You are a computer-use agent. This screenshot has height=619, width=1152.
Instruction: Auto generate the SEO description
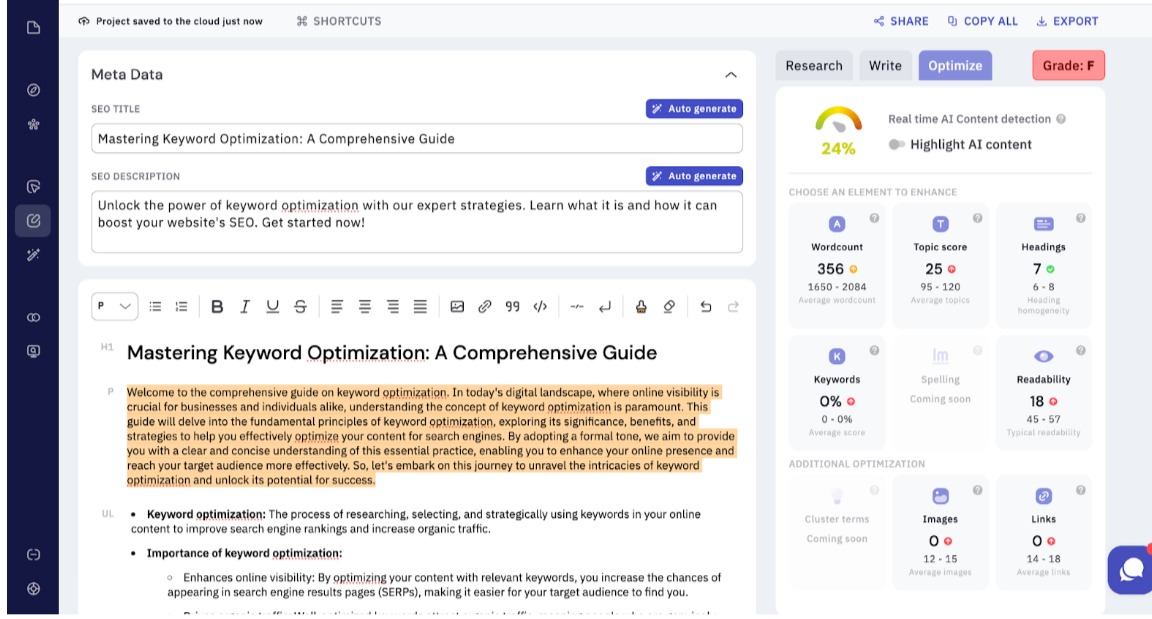point(694,176)
